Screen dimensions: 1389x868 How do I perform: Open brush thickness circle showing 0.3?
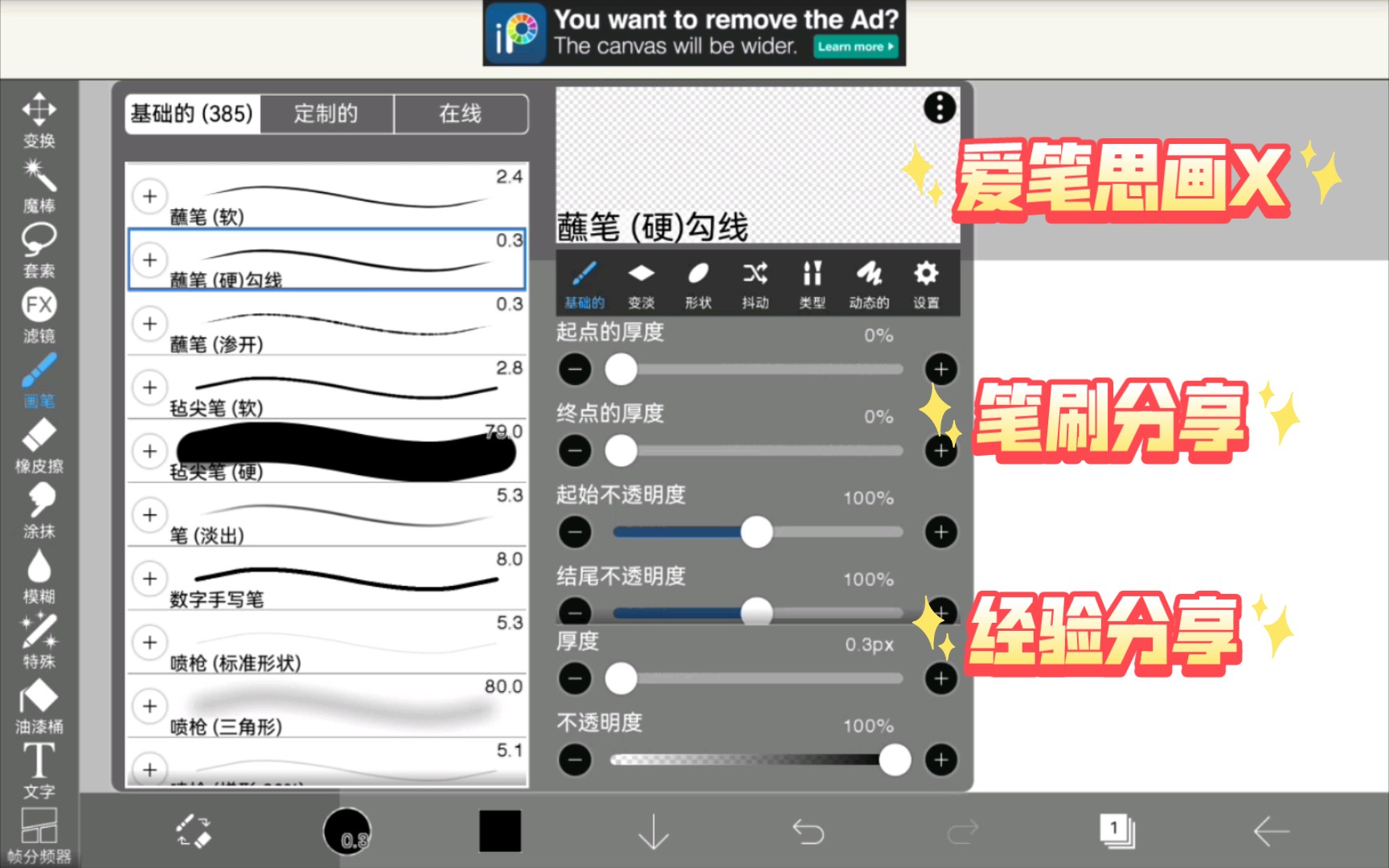(x=347, y=832)
